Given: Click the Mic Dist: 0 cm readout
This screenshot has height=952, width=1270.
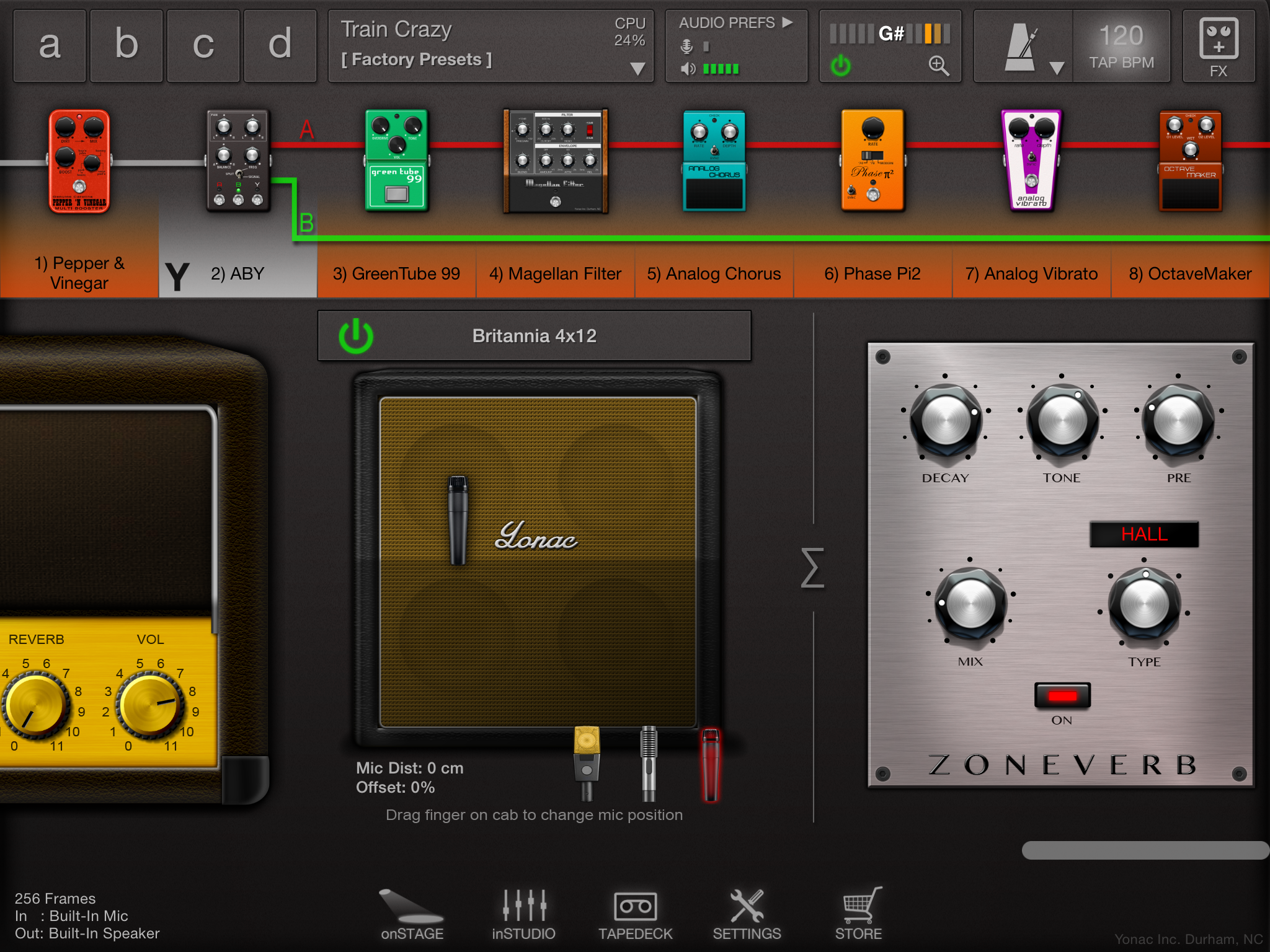Looking at the screenshot, I should 409,768.
